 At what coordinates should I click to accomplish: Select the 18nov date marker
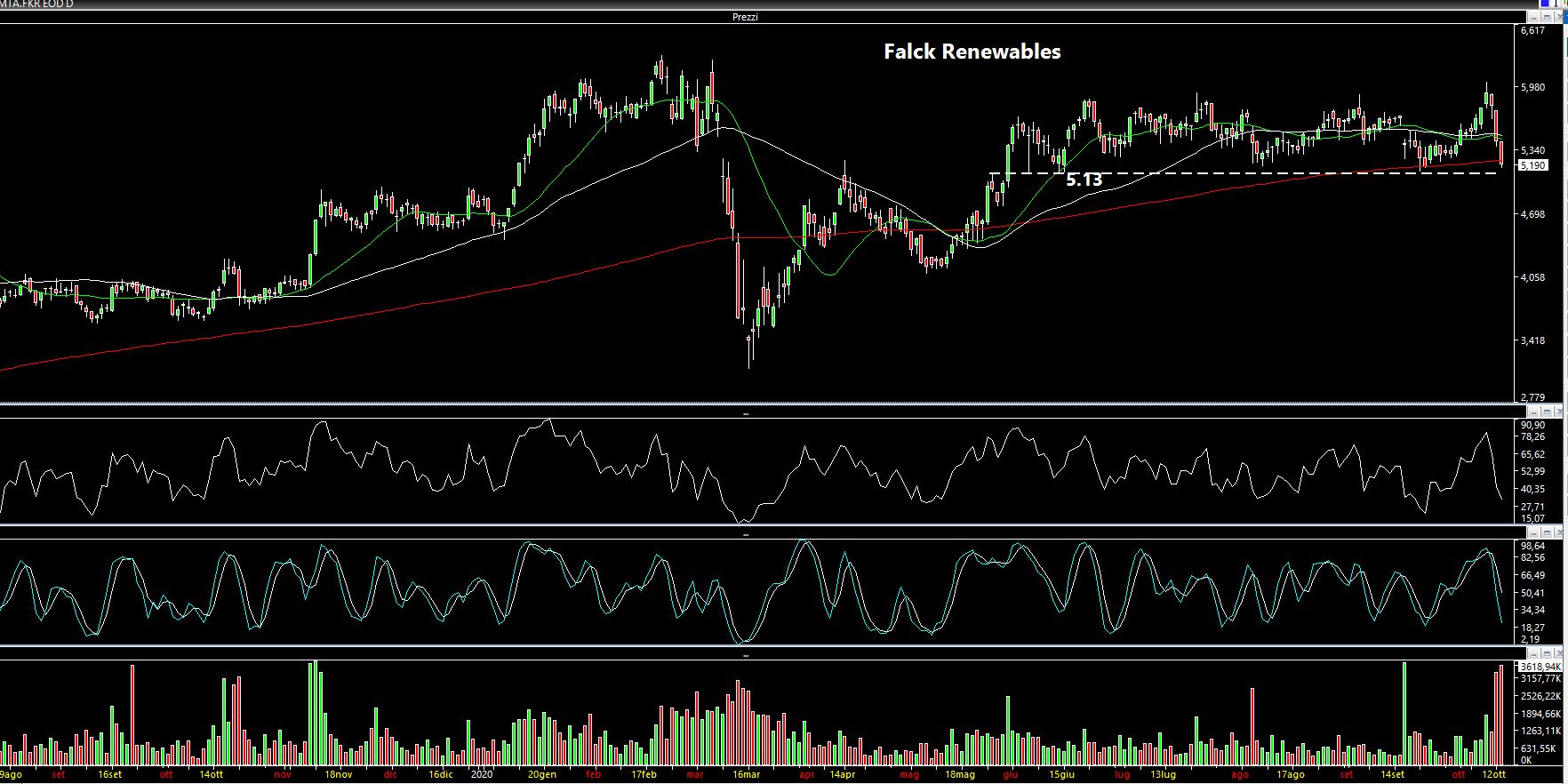[x=338, y=774]
